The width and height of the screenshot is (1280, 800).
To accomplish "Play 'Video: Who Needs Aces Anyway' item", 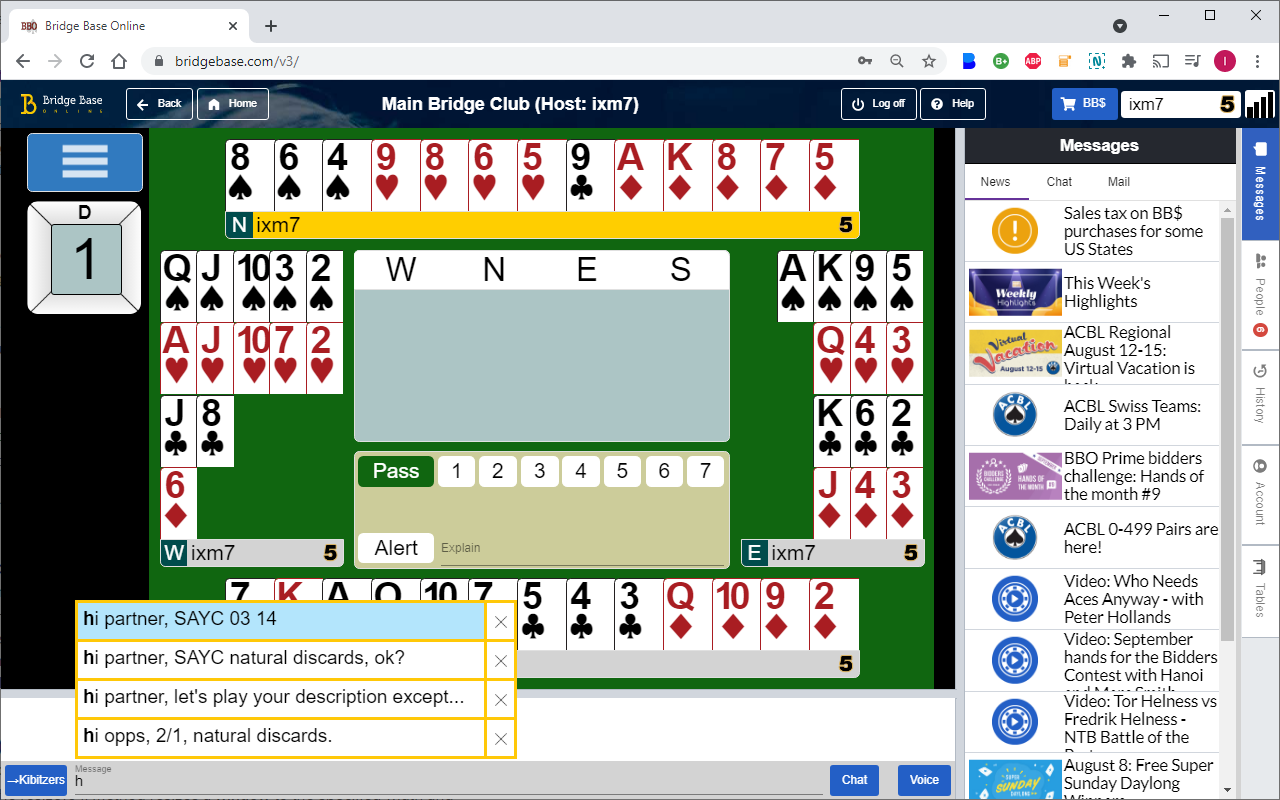I will (1093, 599).
